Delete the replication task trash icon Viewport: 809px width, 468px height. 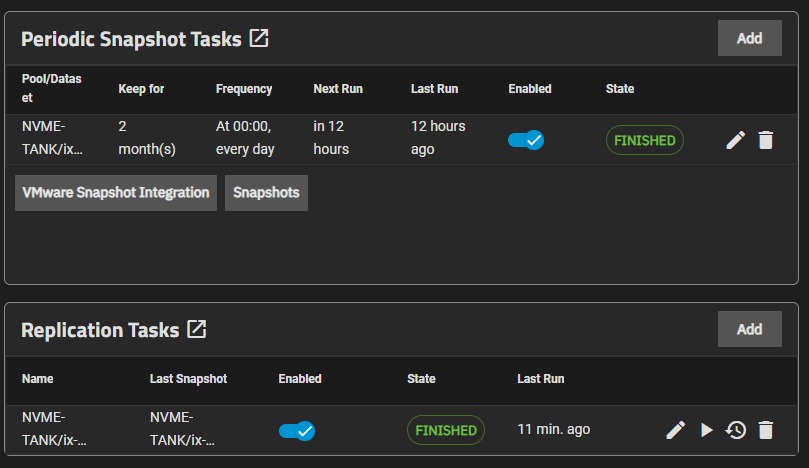click(766, 430)
